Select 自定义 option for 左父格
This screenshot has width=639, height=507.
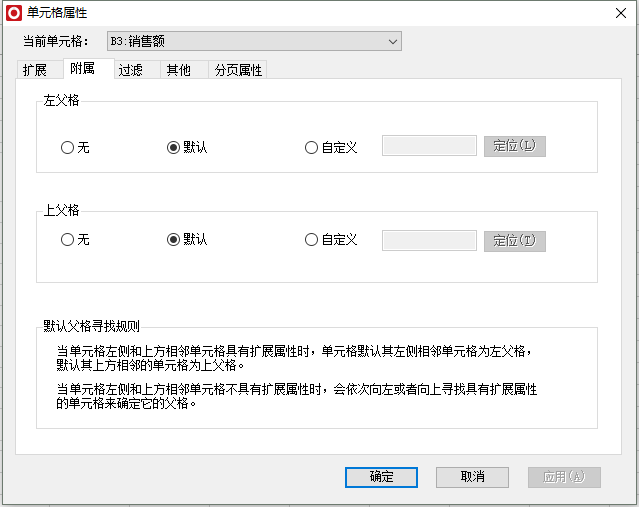point(331,147)
